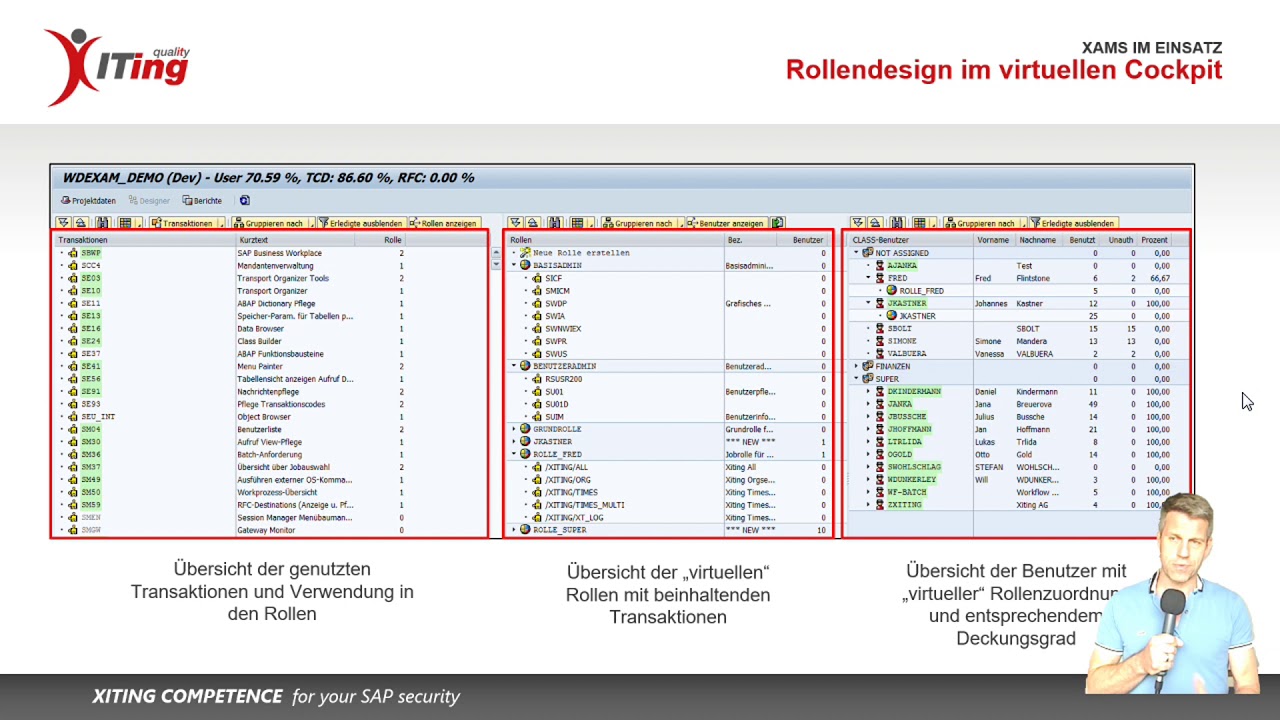Collapse the FRED user node
This screenshot has height=720, width=1280.
click(x=869, y=278)
